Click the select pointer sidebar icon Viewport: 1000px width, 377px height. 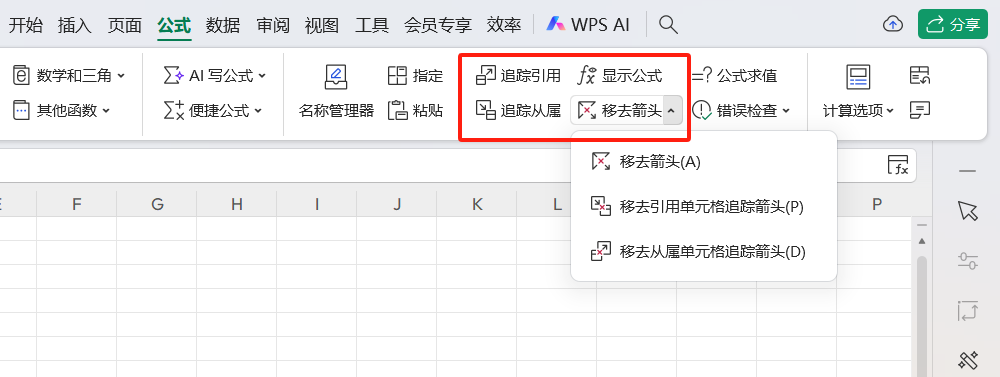[967, 211]
